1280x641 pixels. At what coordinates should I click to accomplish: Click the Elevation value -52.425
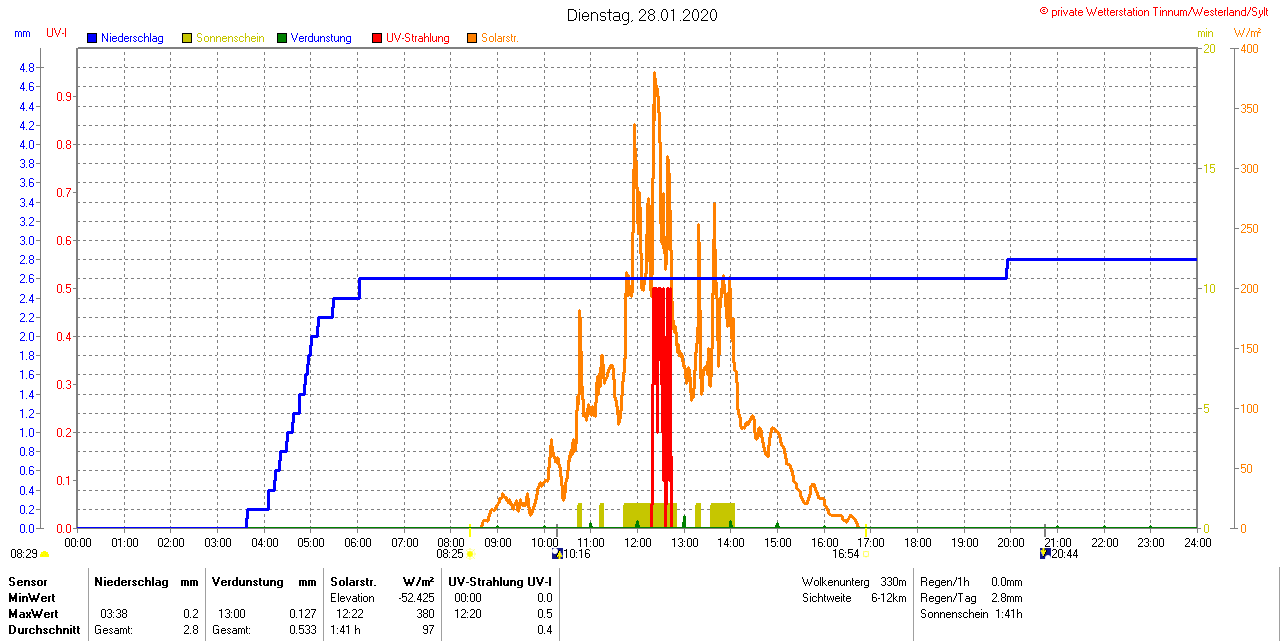click(x=415, y=598)
